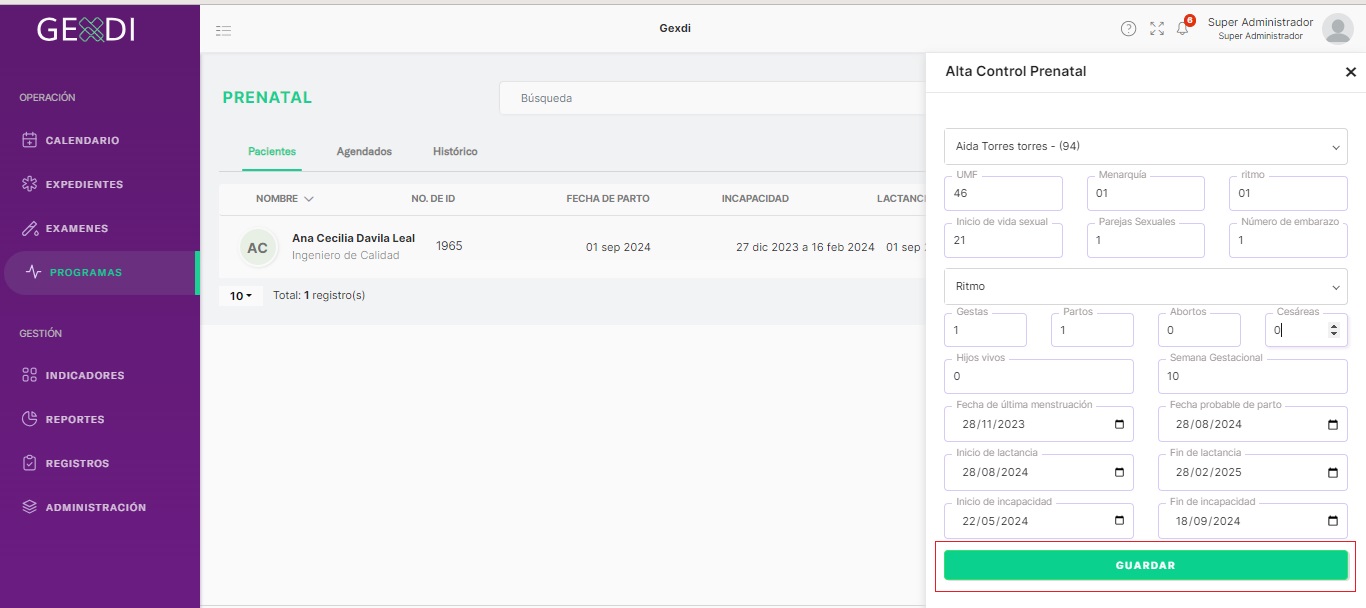The height and width of the screenshot is (608, 1366).
Task: Open the Examenes sidebar icon
Action: pos(30,228)
